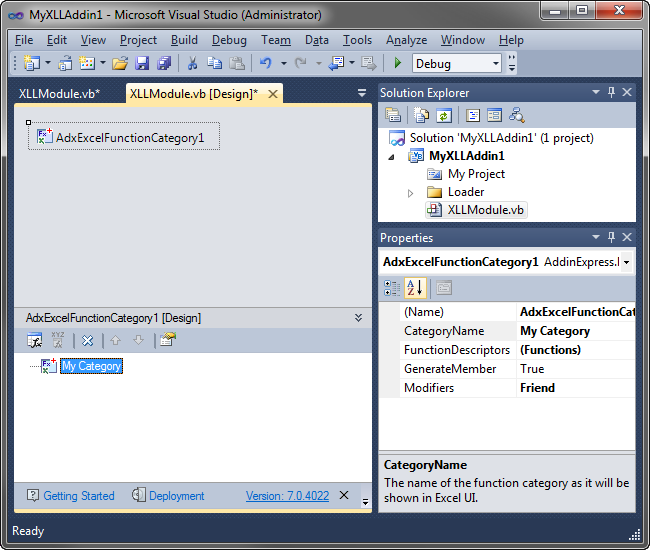Viewport: 650px width, 550px height.
Task: Collapse the AdxExcelFunctionCategory1 designer pane
Action: (359, 318)
